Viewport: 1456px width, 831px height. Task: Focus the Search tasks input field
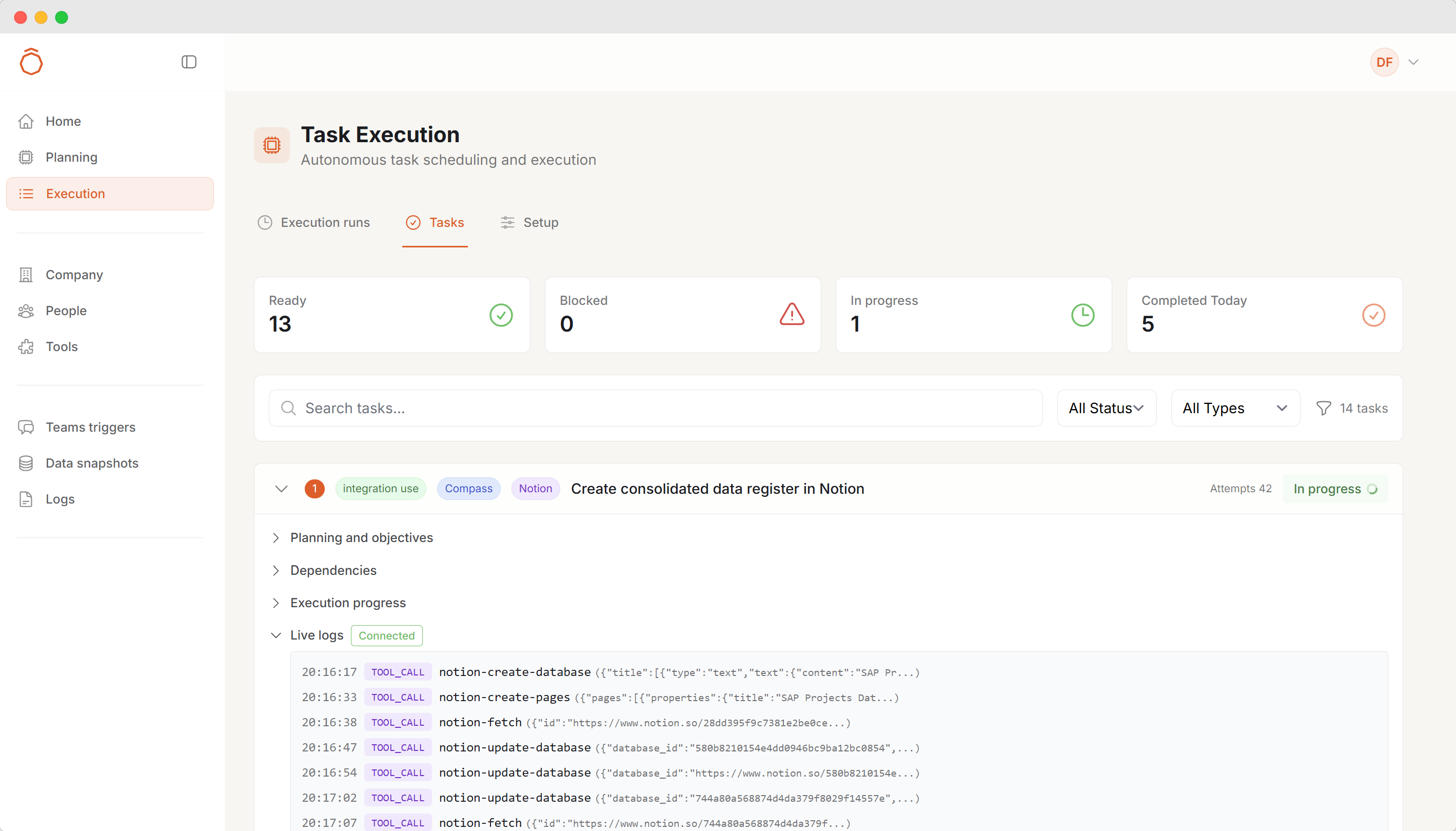[656, 408]
